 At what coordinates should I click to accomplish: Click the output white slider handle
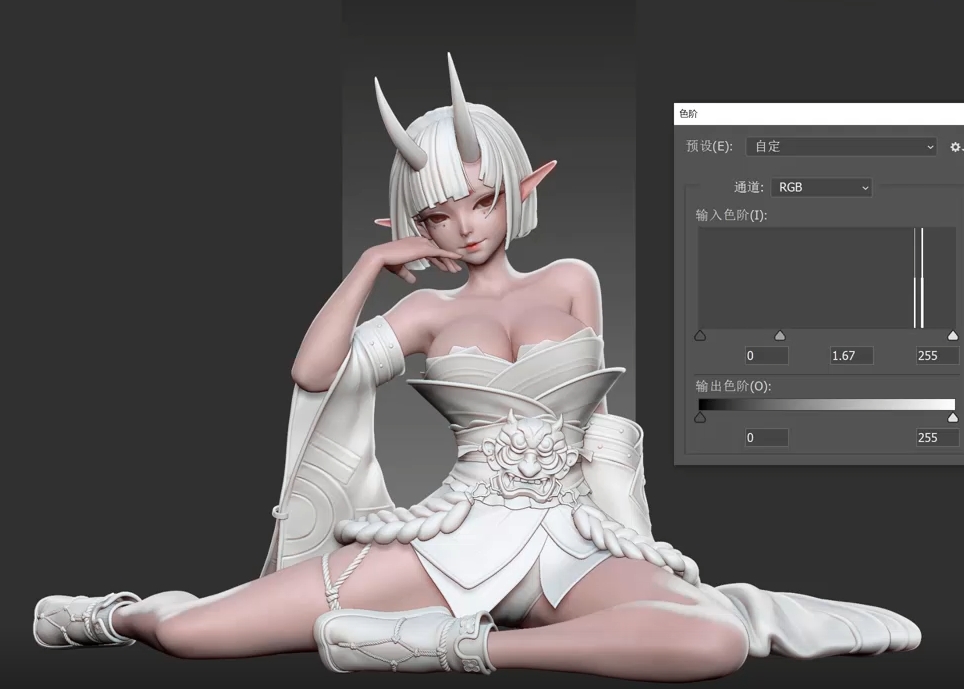tap(952, 418)
